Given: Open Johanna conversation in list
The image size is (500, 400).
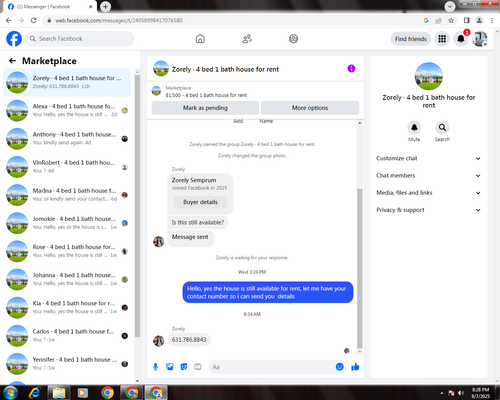Looking at the screenshot, I should click(x=67, y=279).
